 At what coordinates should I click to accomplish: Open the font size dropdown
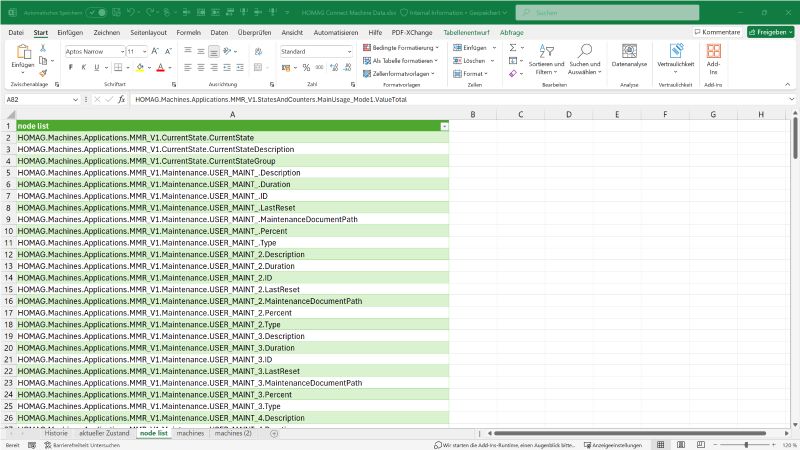coord(144,52)
